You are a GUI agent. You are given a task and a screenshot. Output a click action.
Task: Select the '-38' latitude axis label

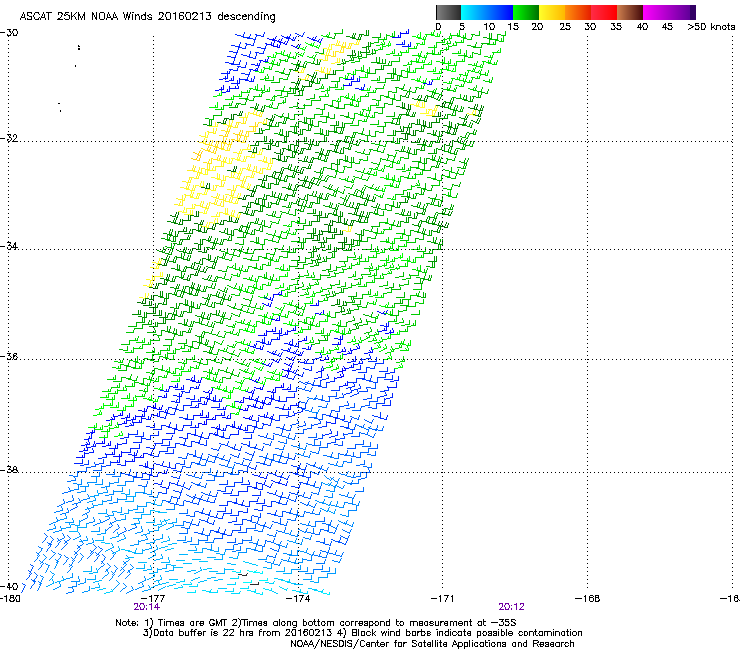[x=9, y=470]
